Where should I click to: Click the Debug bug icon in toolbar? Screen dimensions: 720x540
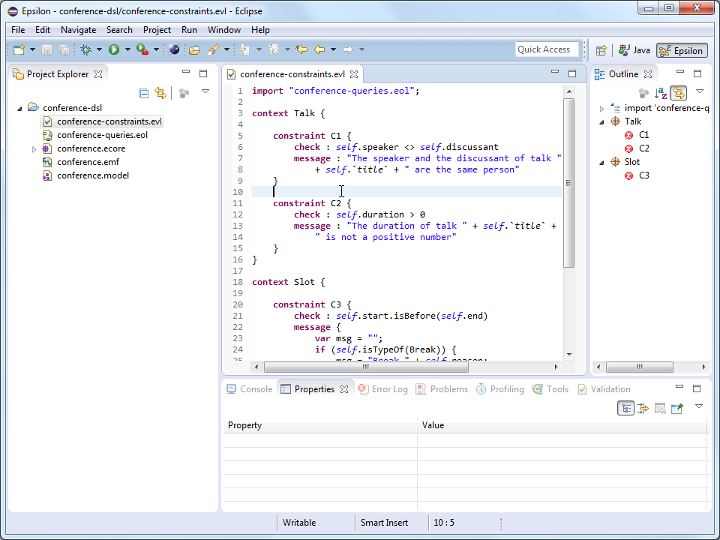tap(86, 49)
